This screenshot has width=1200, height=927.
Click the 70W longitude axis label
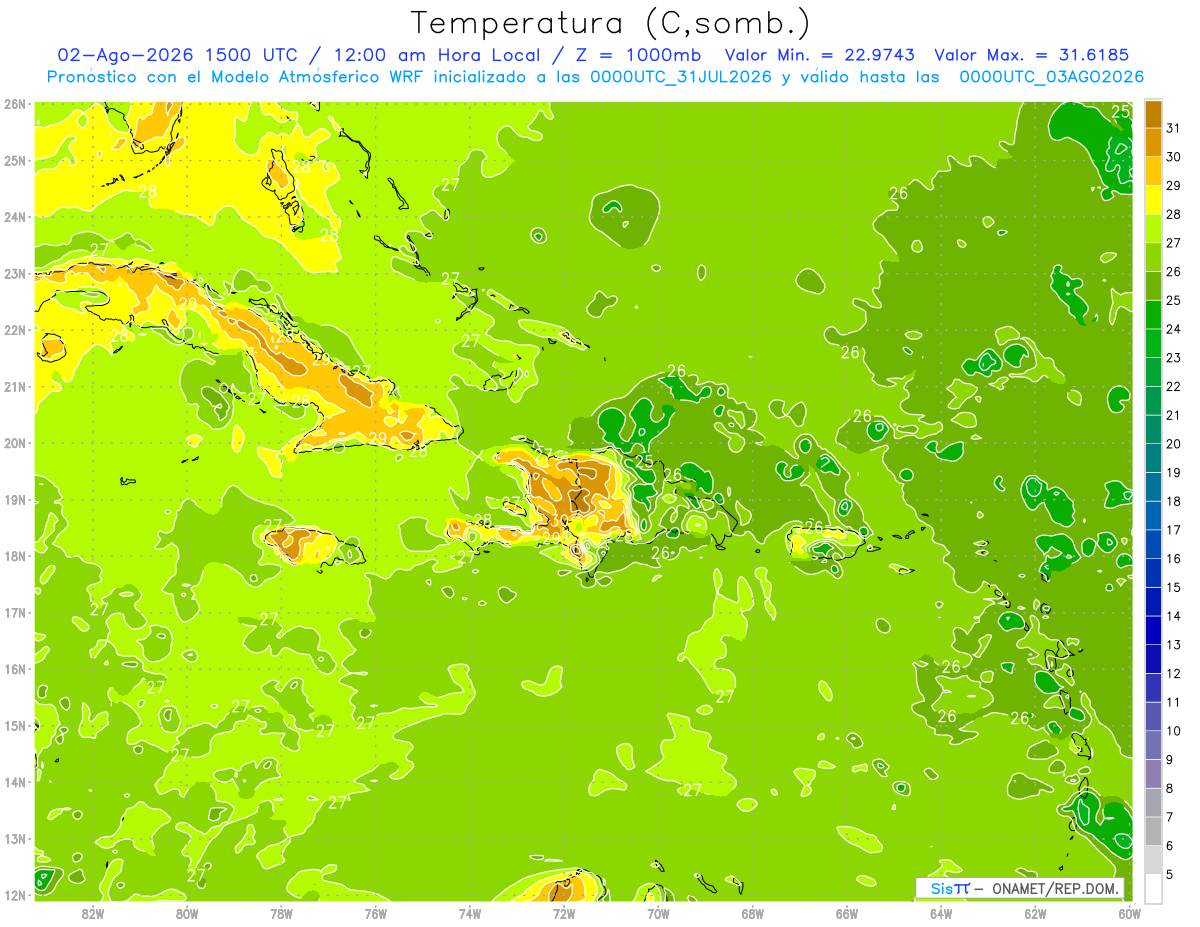(658, 913)
